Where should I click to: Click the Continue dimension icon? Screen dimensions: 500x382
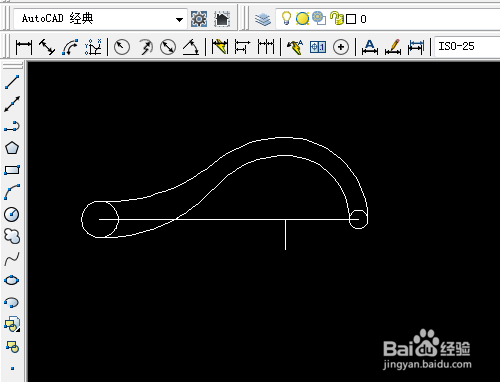pos(266,47)
